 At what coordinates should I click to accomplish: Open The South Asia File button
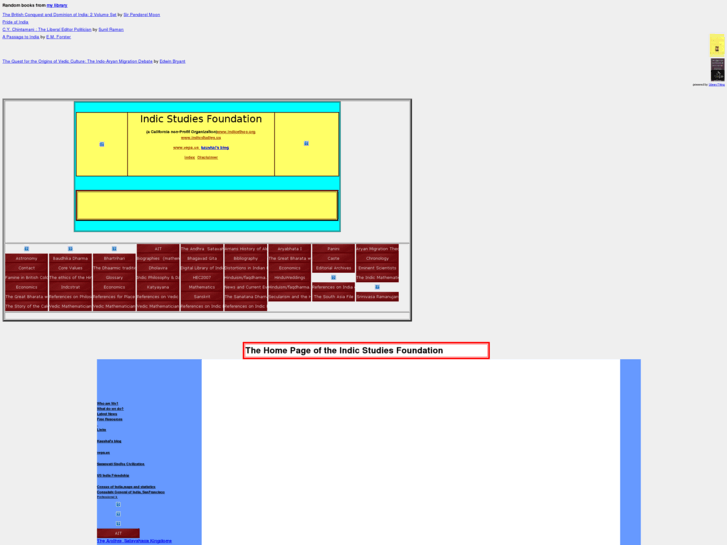[333, 297]
